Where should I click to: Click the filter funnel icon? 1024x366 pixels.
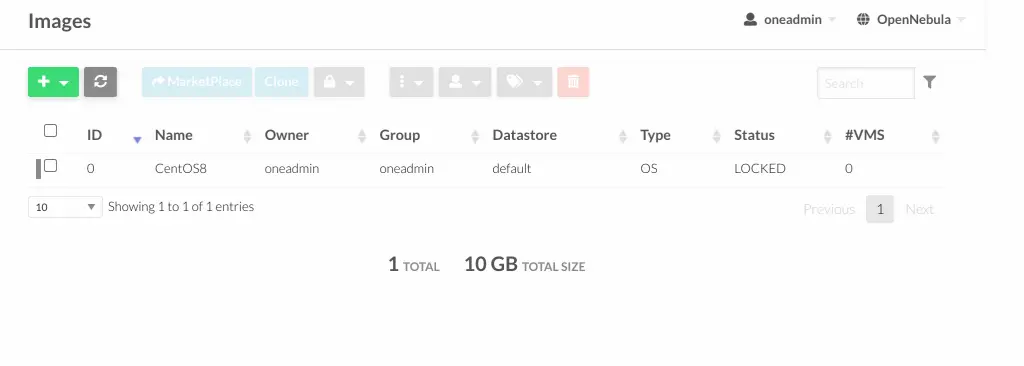click(930, 82)
